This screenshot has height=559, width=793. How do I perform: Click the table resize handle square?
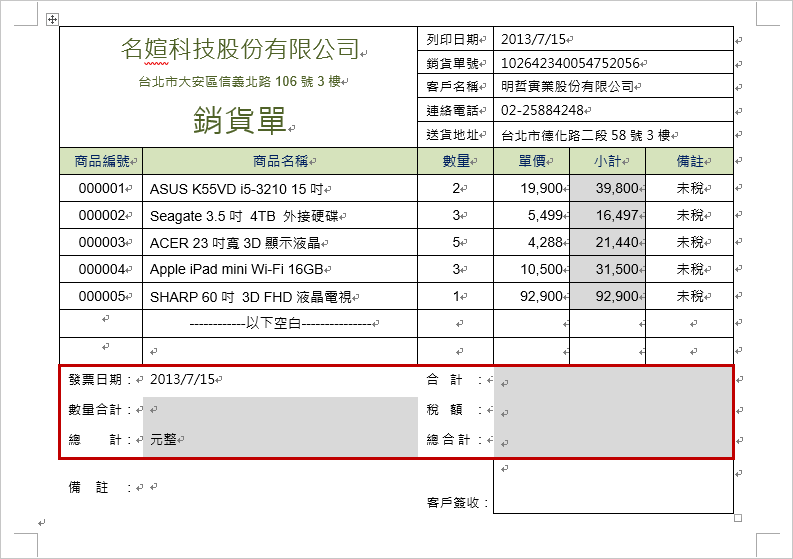pyautogui.click(x=738, y=518)
